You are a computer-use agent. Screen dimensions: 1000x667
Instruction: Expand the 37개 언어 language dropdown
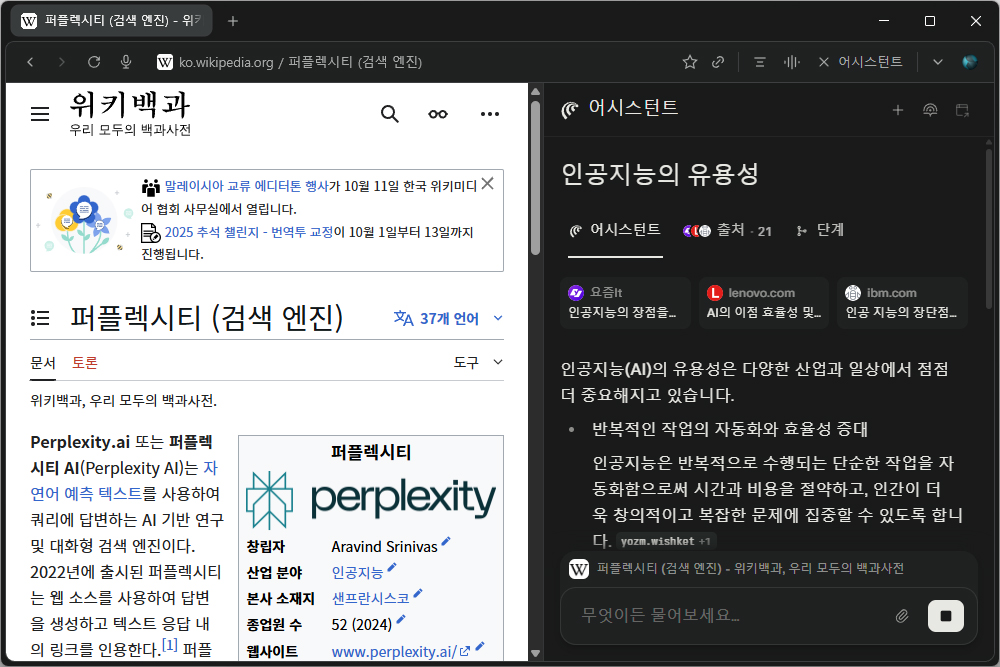448,318
